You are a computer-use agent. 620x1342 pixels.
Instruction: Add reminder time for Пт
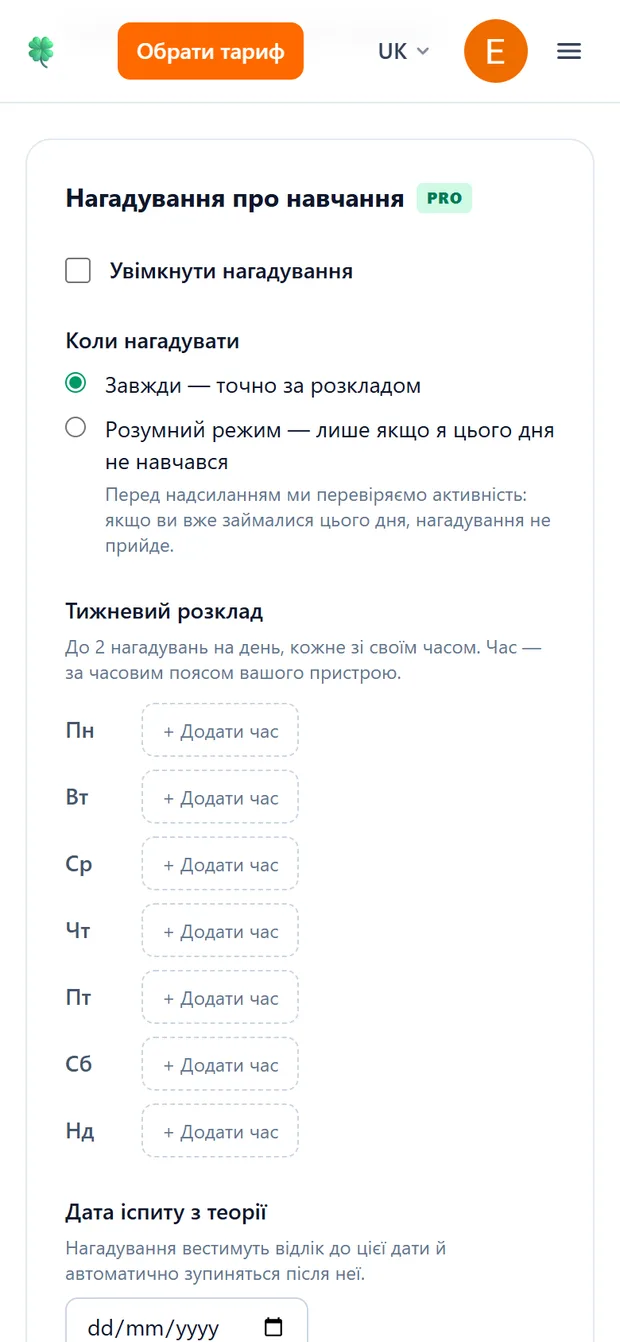[x=220, y=998]
